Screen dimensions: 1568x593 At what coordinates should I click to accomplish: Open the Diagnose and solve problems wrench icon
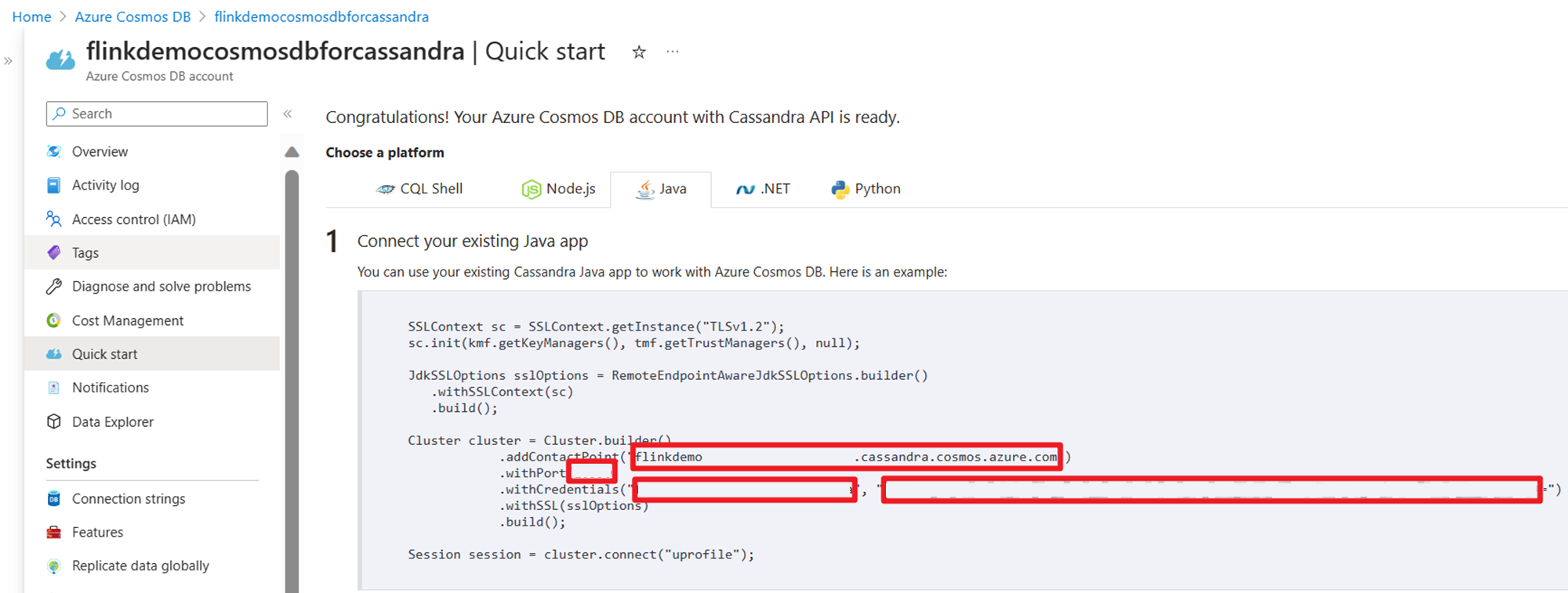53,286
